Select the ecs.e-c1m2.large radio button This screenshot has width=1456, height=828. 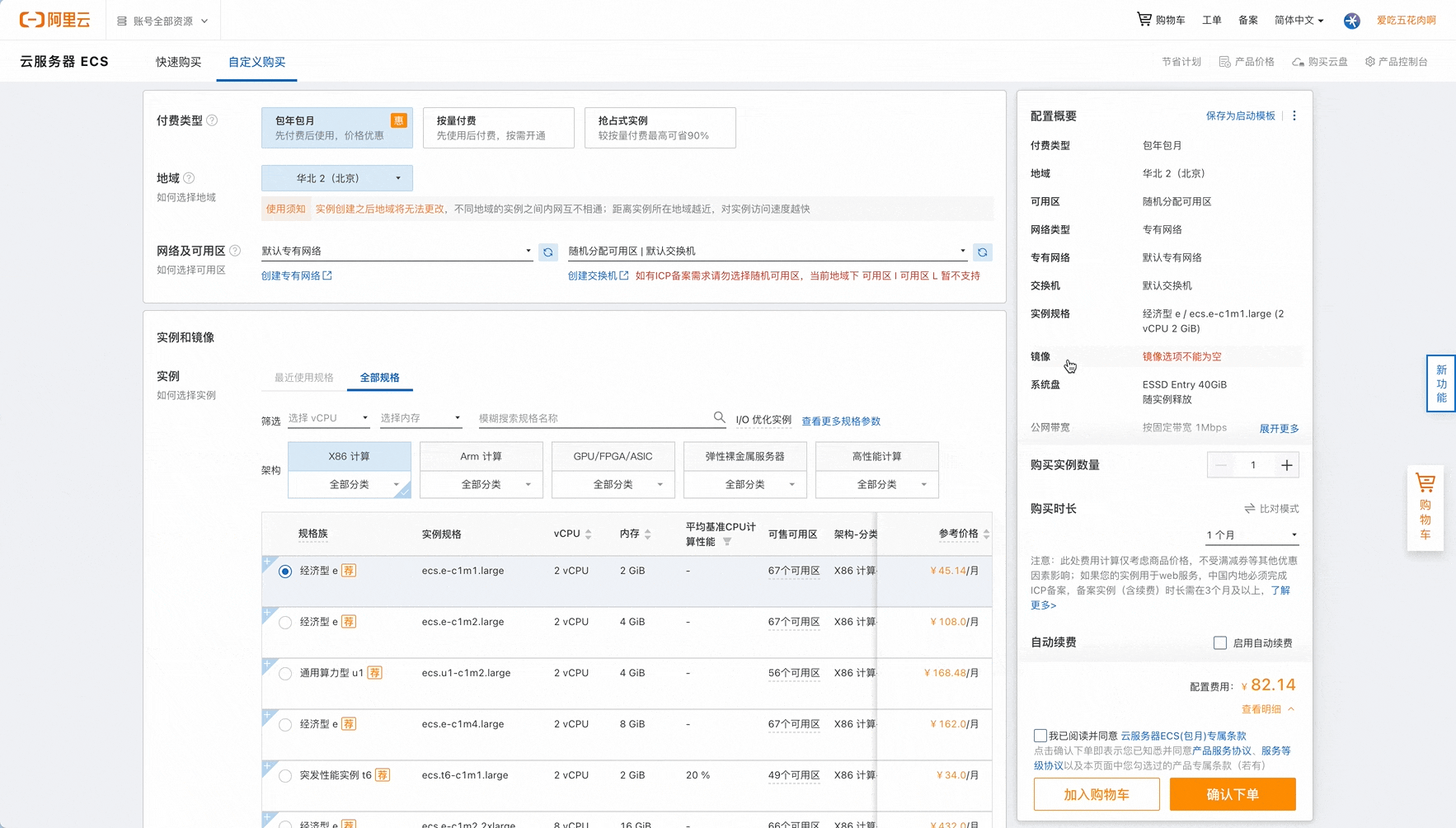(x=284, y=622)
